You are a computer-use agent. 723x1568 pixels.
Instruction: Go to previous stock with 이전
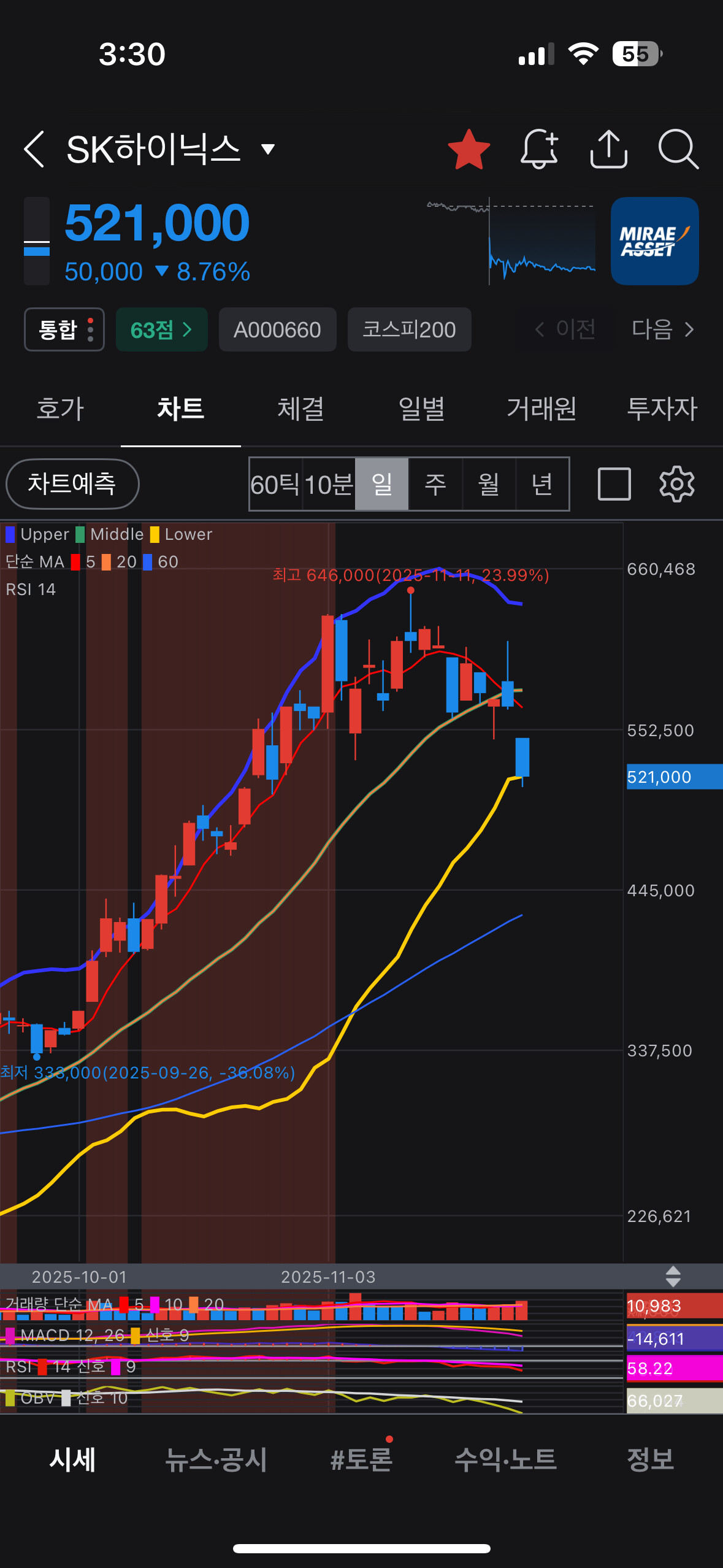pyautogui.click(x=565, y=329)
